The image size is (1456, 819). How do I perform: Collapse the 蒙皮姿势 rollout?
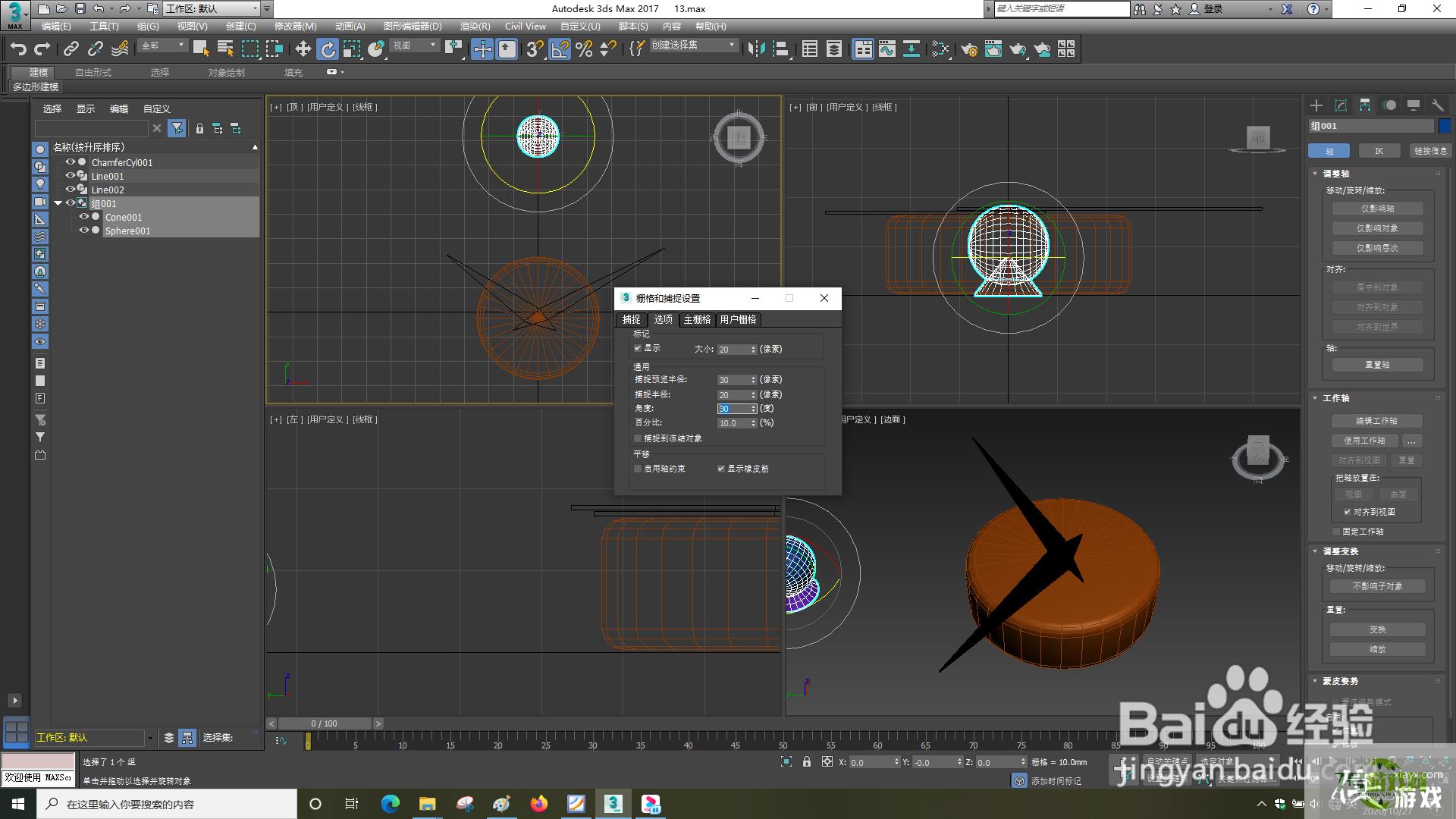click(1316, 681)
